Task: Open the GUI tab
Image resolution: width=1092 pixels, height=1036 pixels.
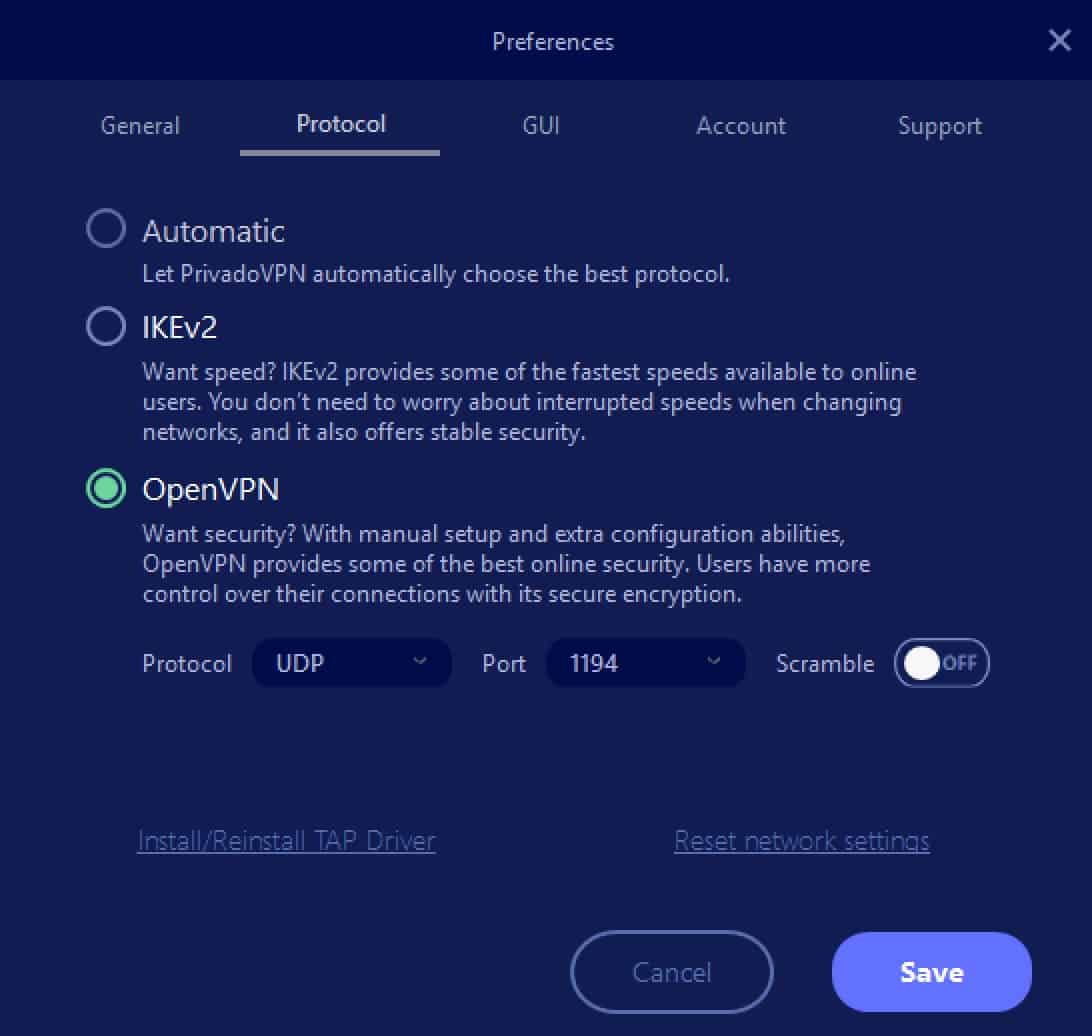Action: 540,126
